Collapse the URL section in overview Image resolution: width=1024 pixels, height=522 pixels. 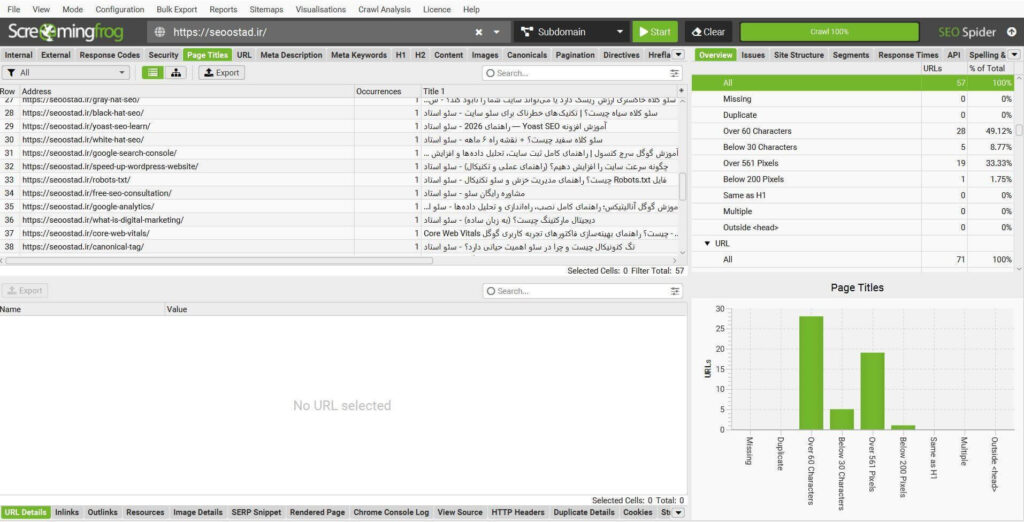pyautogui.click(x=707, y=243)
